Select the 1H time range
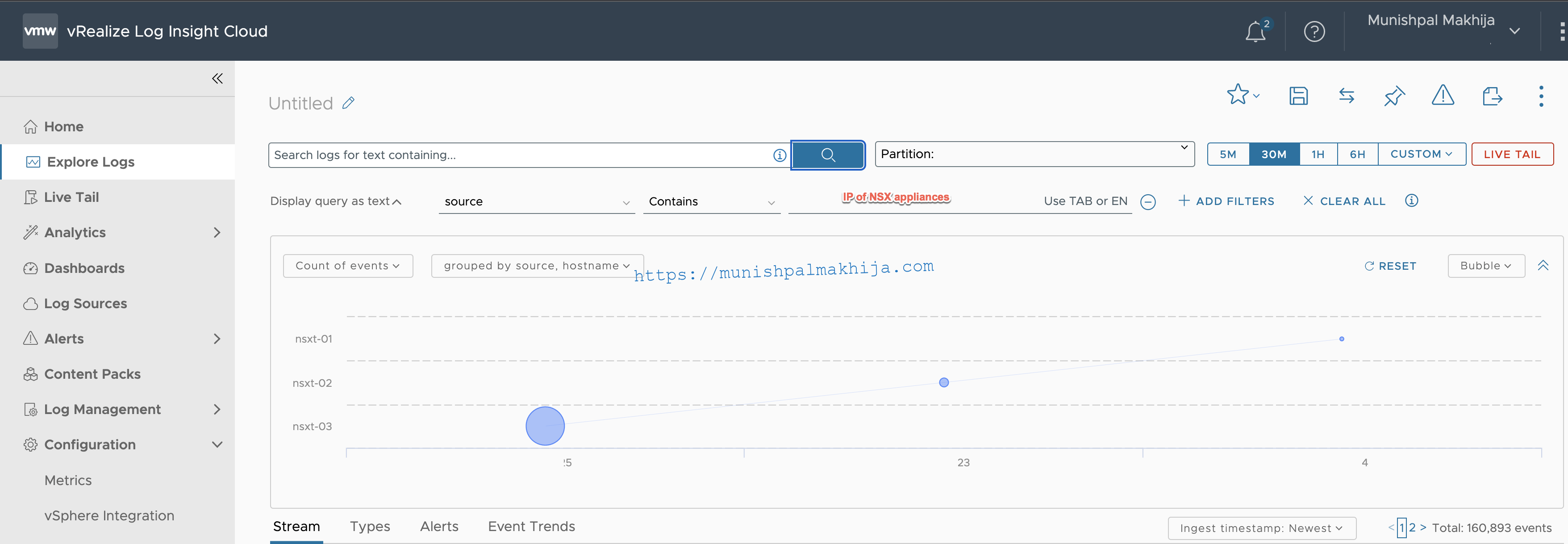Viewport: 1568px width, 544px height. pyautogui.click(x=1318, y=154)
